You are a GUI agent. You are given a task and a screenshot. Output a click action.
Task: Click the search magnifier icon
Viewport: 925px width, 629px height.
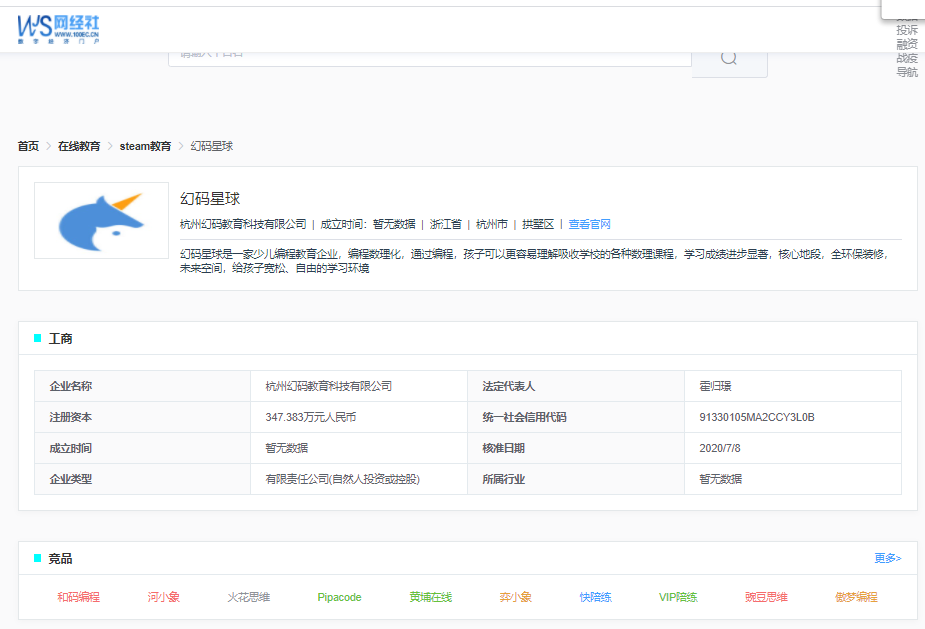click(729, 58)
